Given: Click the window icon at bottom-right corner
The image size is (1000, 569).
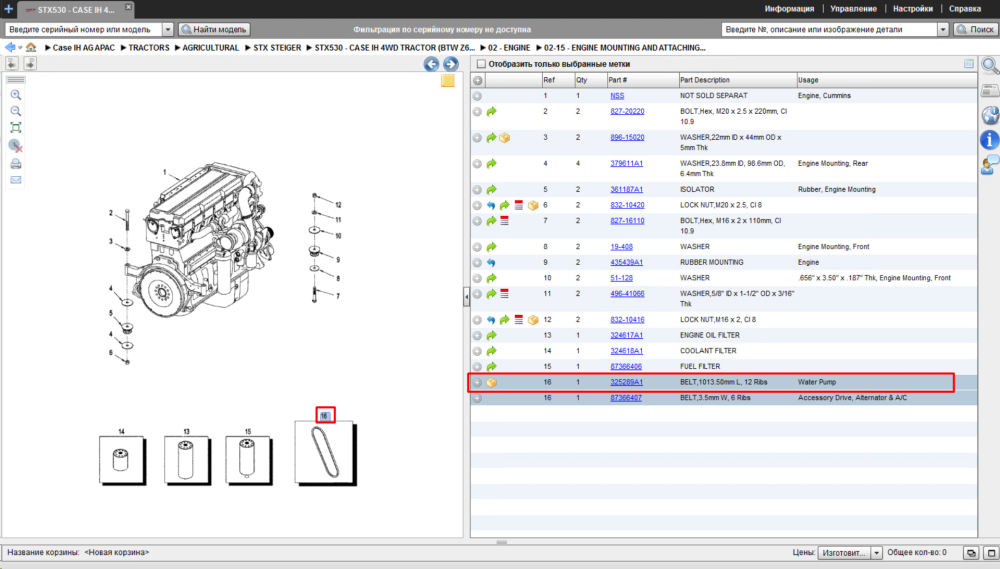Looking at the screenshot, I should point(991,553).
